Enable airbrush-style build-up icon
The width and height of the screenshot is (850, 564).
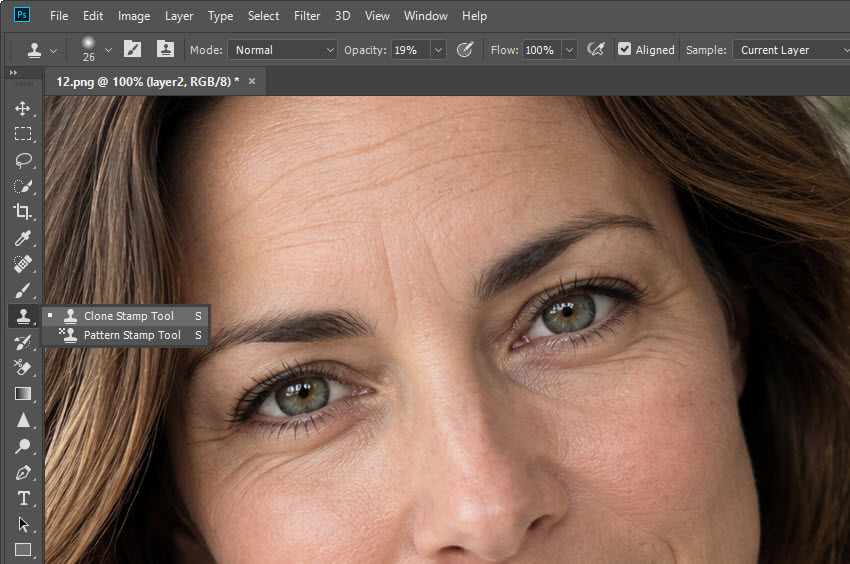click(x=596, y=50)
